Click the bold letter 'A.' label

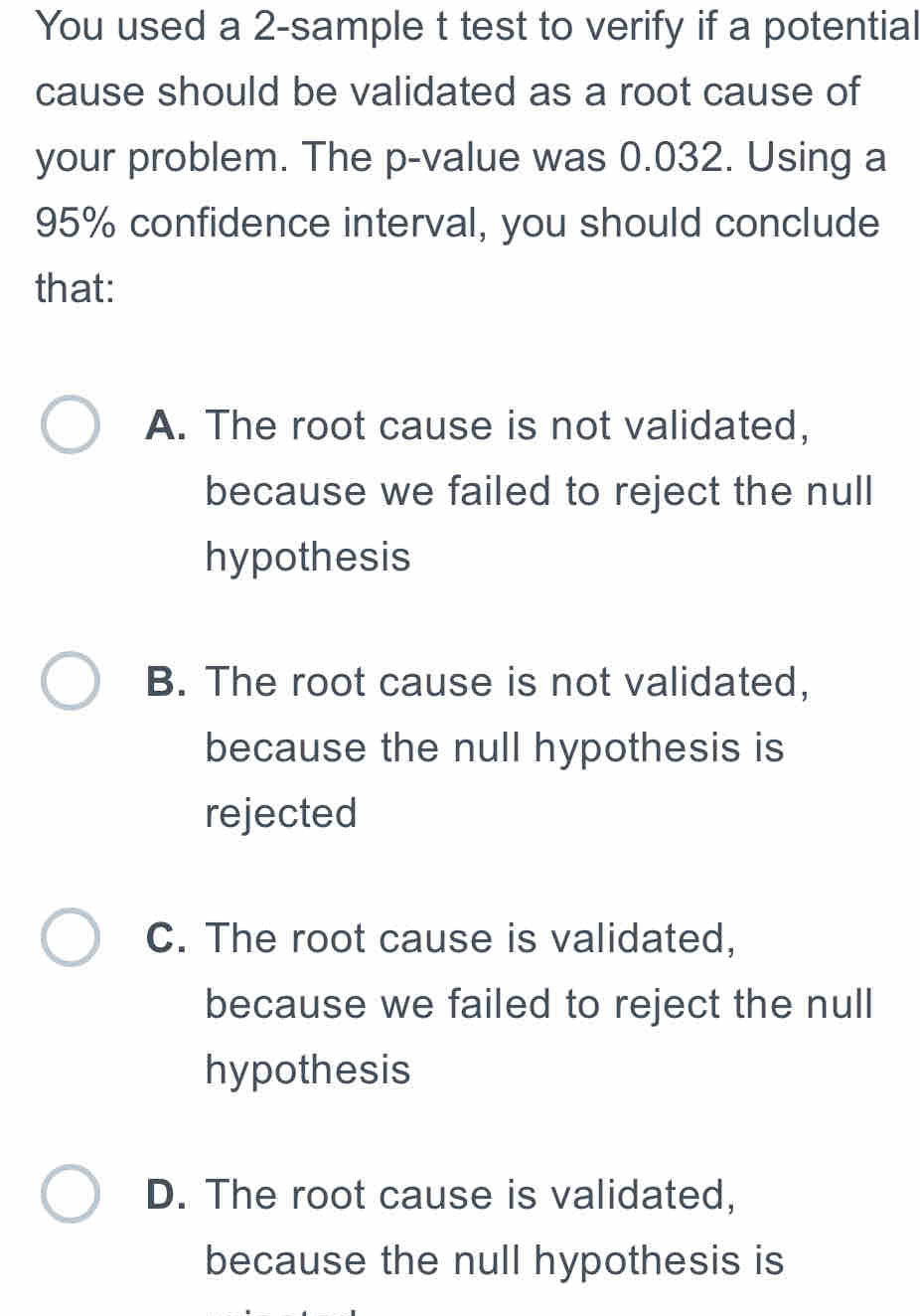point(168,425)
